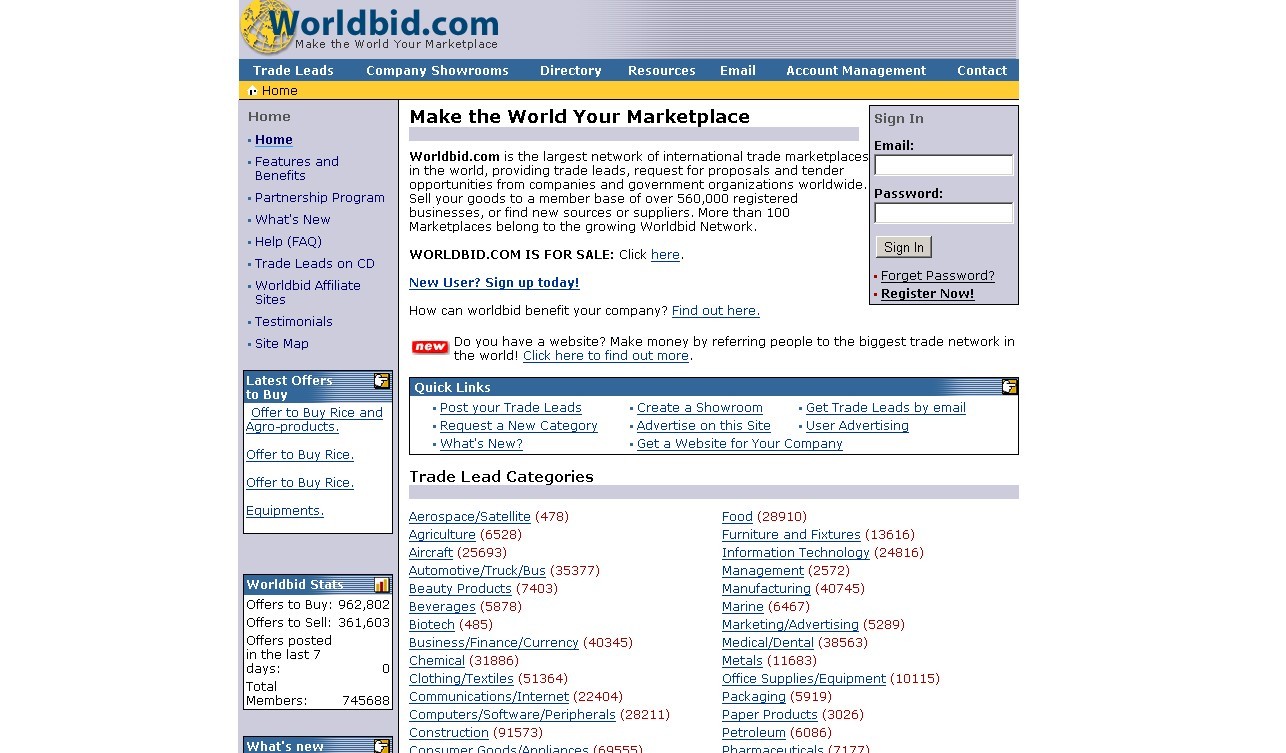Image resolution: width=1286 pixels, height=753 pixels.
Task: Open Paper Products category
Action: pos(770,715)
